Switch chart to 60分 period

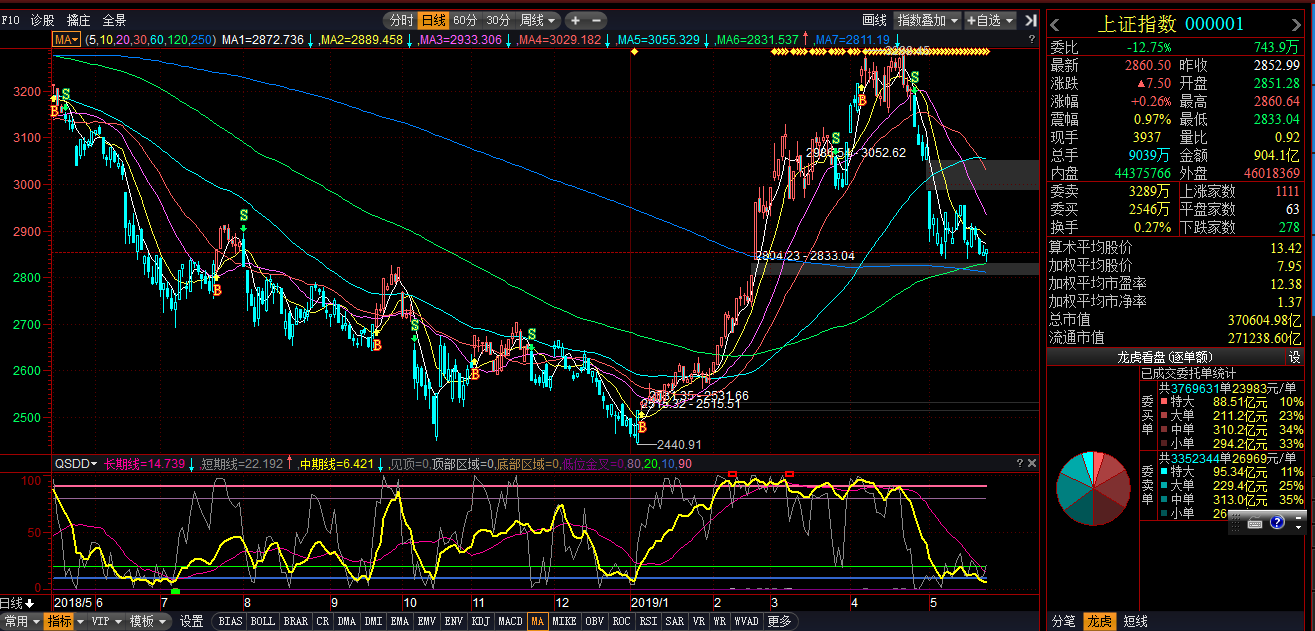coord(465,20)
